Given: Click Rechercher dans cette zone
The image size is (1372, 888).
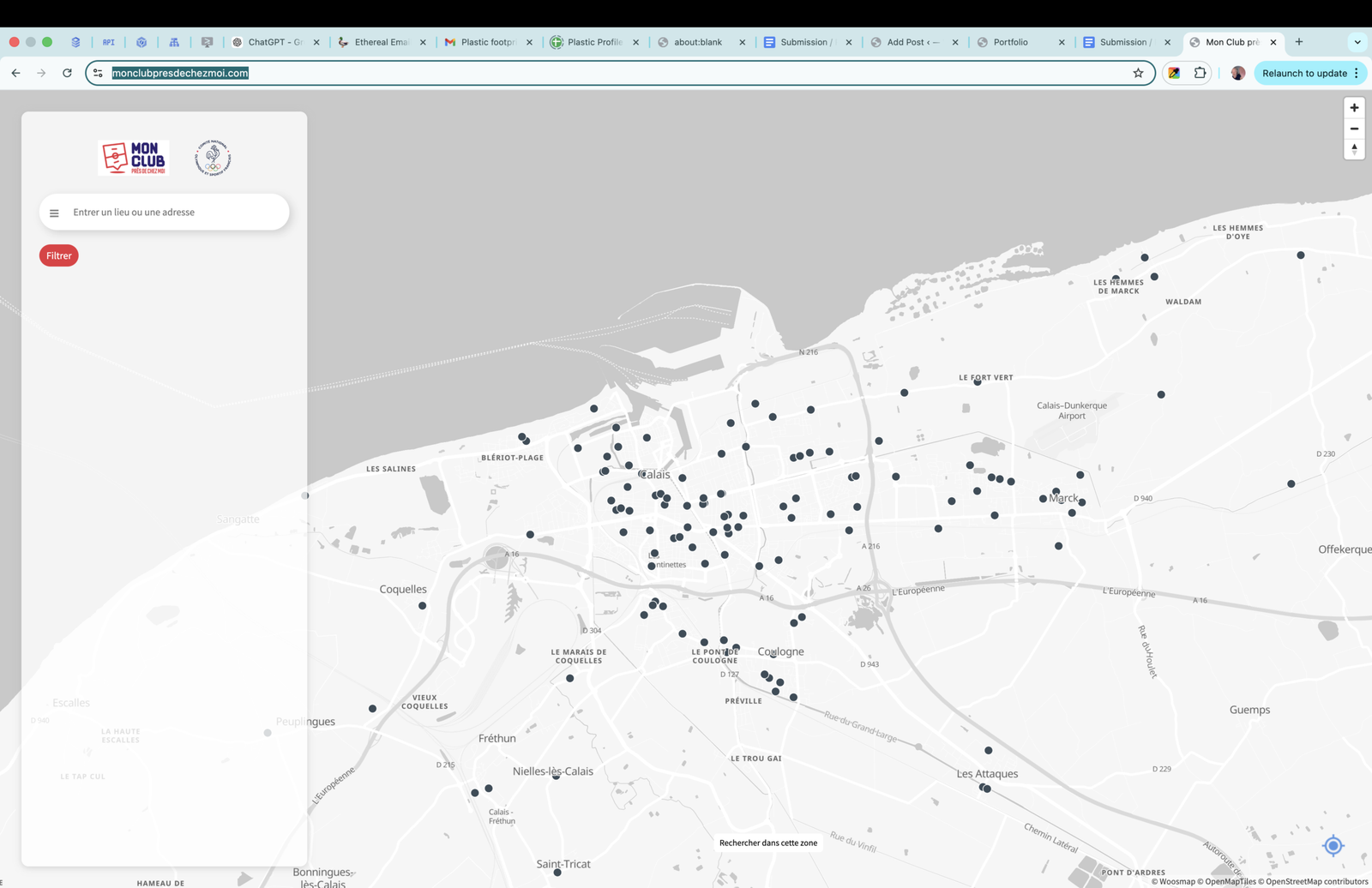Looking at the screenshot, I should click(x=767, y=843).
